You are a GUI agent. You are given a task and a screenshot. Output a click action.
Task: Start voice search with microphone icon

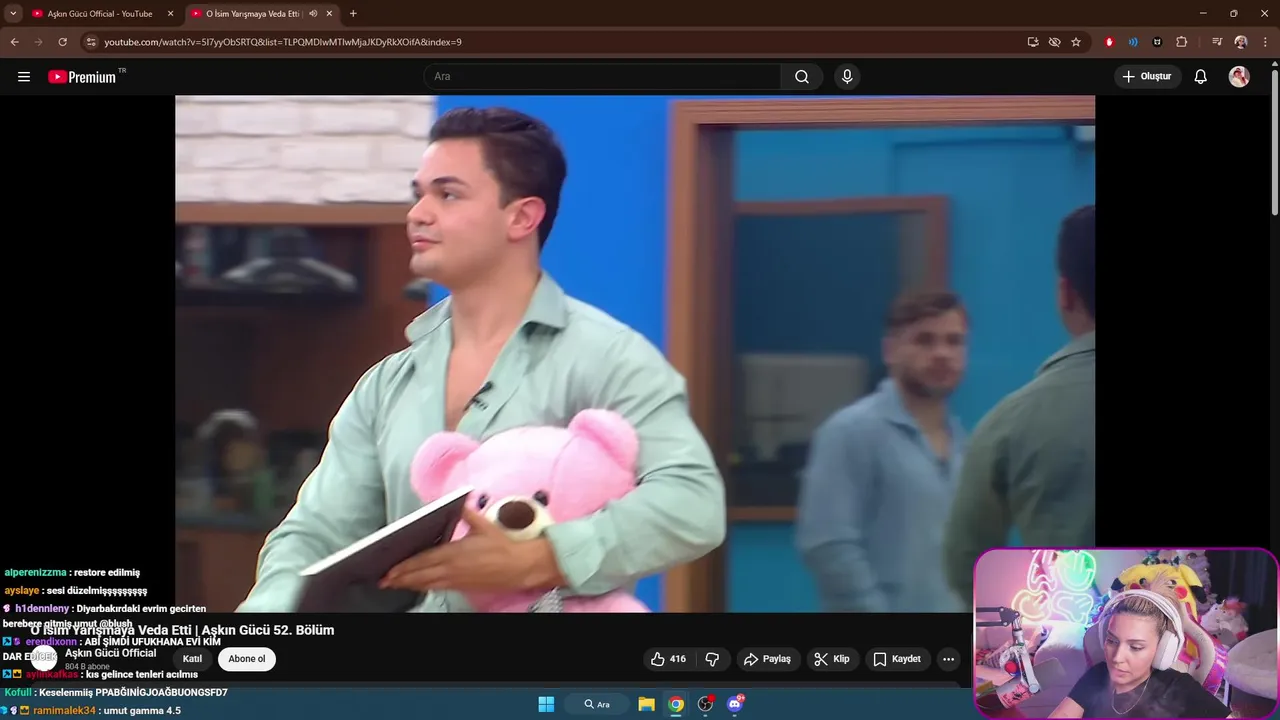[847, 77]
